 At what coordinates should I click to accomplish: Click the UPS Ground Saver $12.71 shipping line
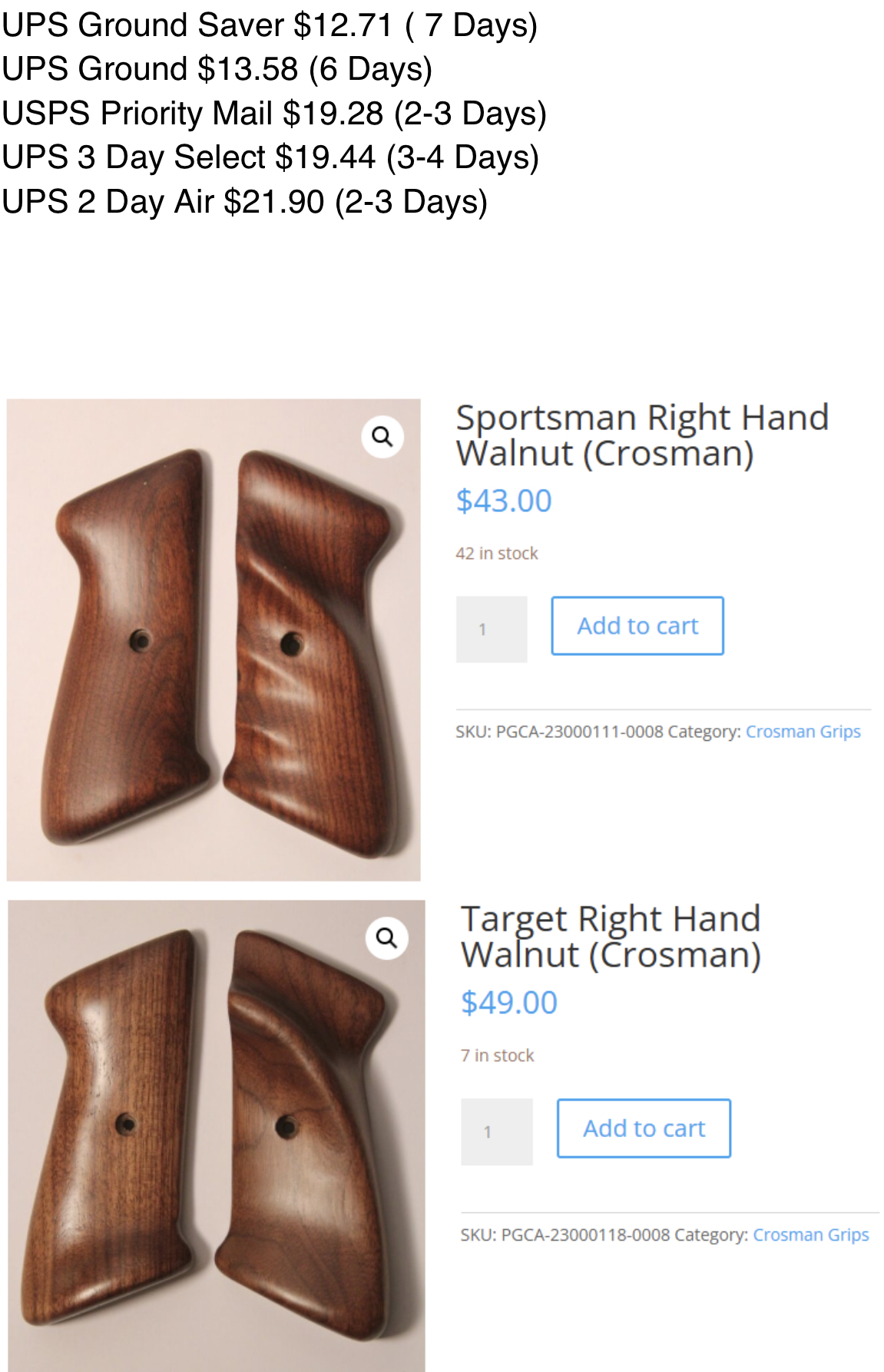tap(270, 25)
